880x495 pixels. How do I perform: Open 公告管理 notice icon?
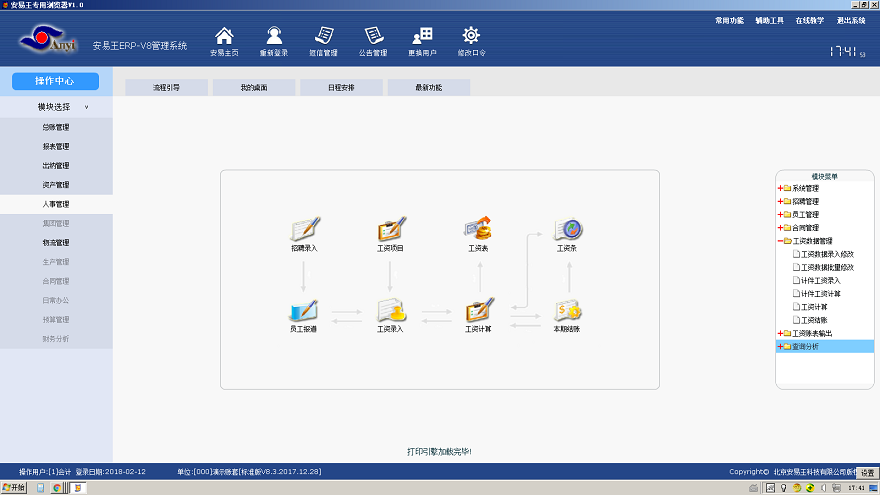click(x=373, y=36)
